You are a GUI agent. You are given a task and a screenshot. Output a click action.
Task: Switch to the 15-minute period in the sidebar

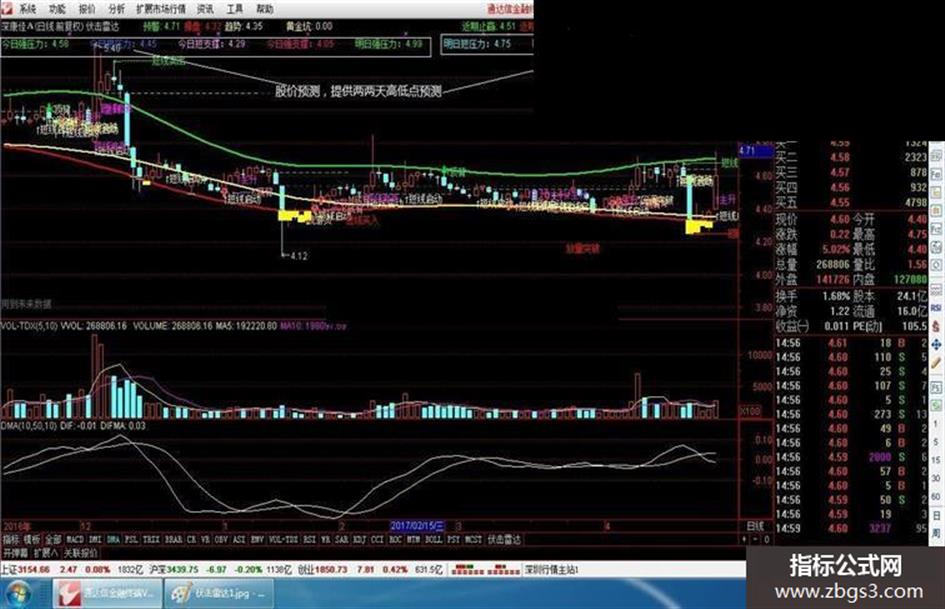[936, 459]
